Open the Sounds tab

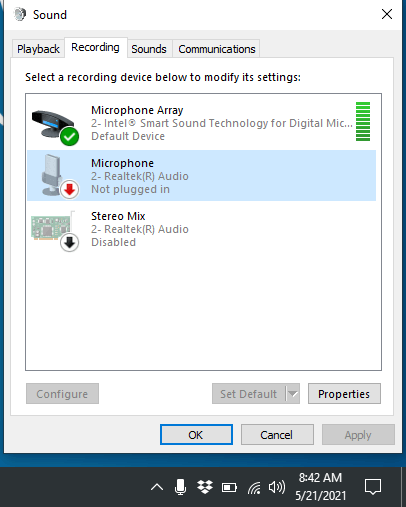click(x=149, y=49)
